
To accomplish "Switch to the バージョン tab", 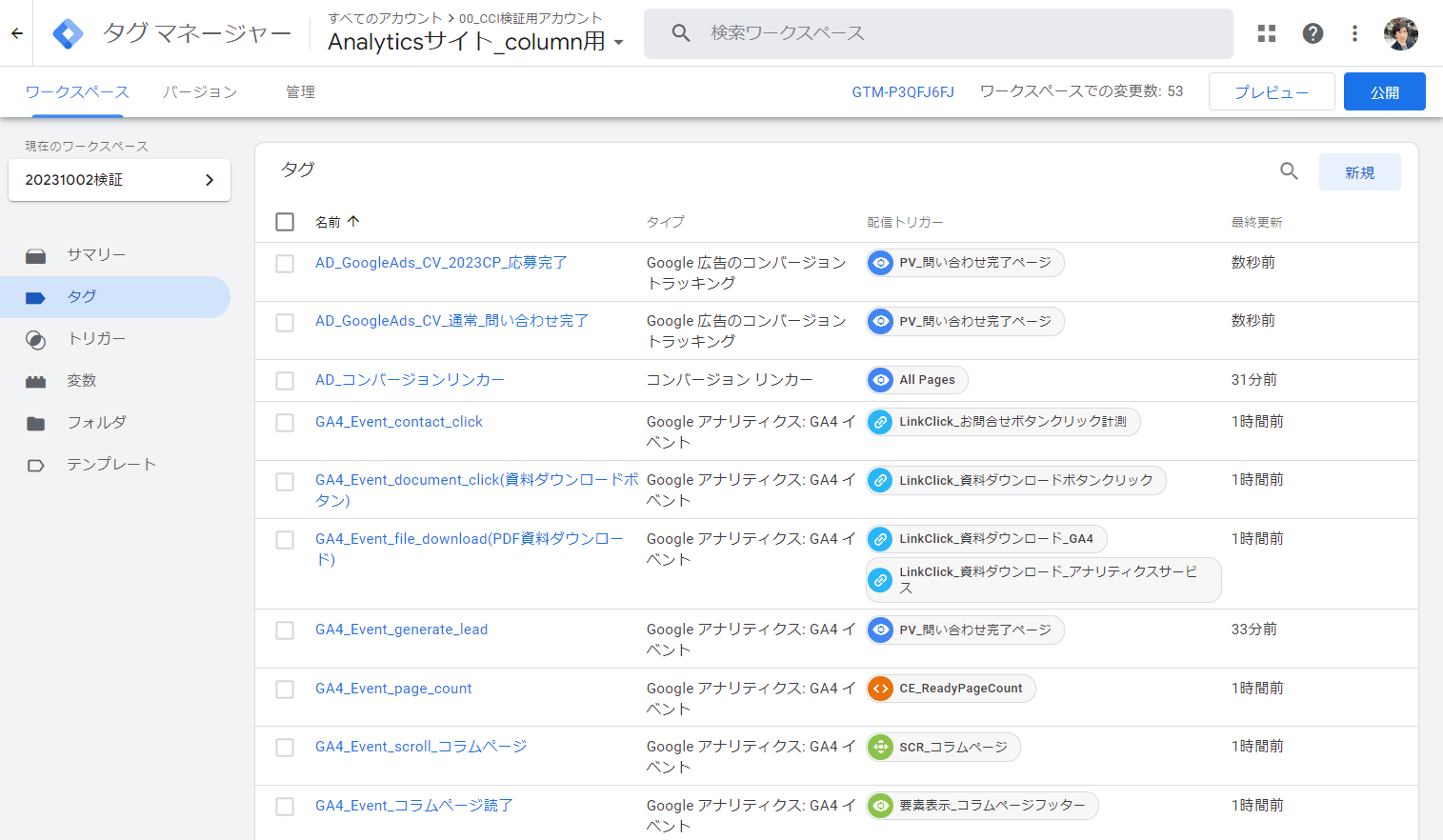I will pos(200,92).
